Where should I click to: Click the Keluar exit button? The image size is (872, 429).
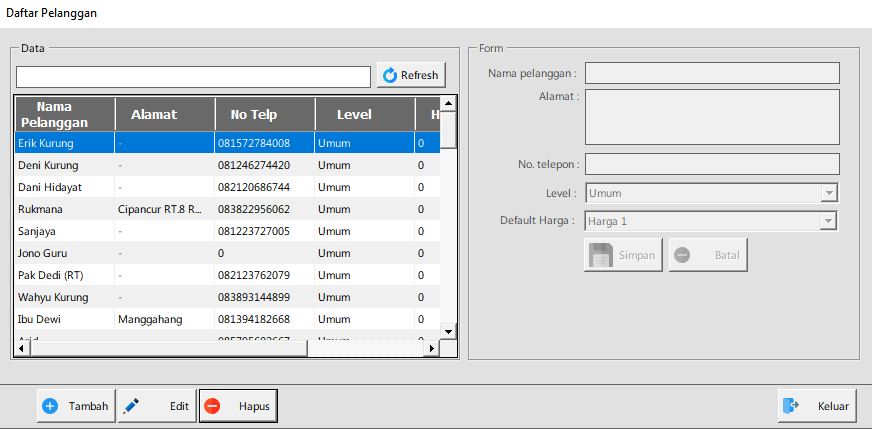[x=817, y=406]
